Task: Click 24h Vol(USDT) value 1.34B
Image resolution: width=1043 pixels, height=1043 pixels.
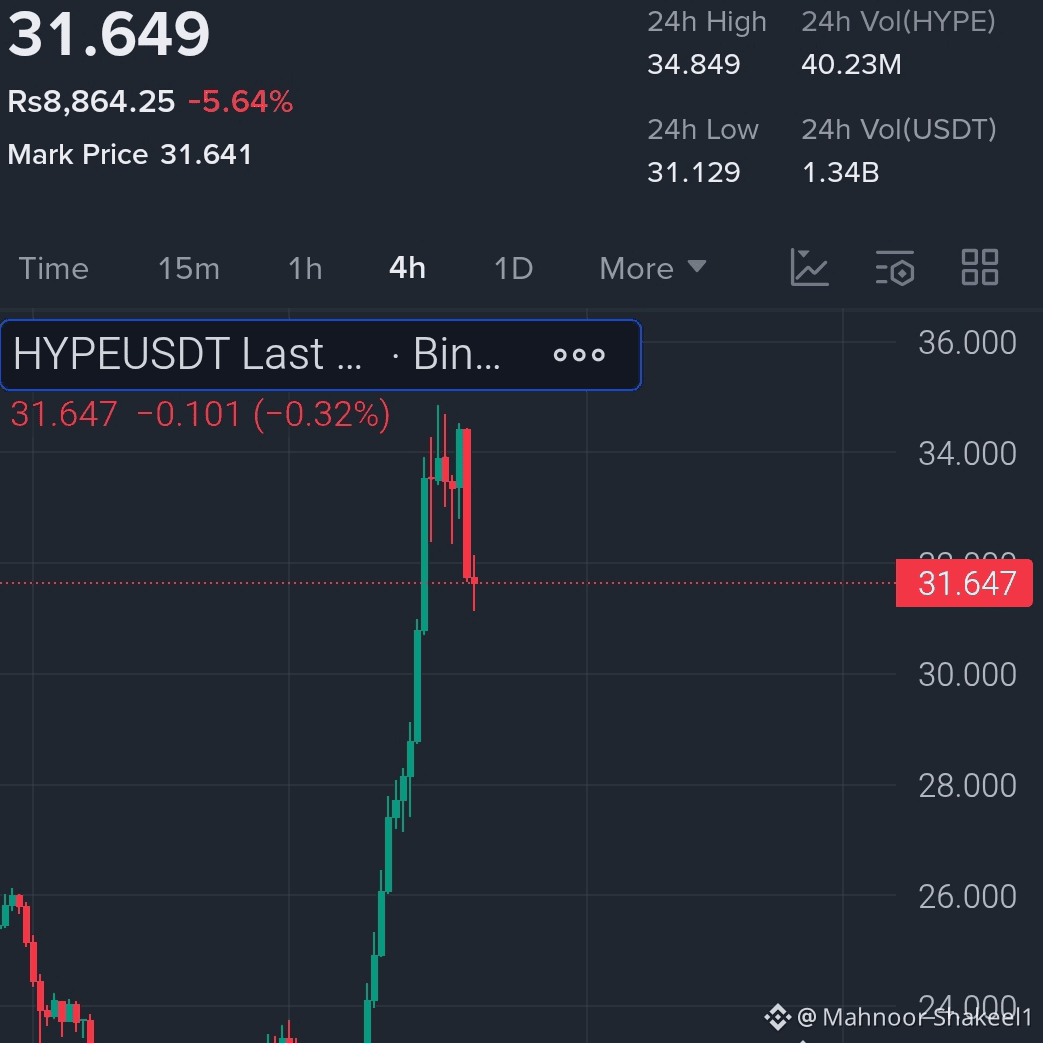Action: pos(841,172)
